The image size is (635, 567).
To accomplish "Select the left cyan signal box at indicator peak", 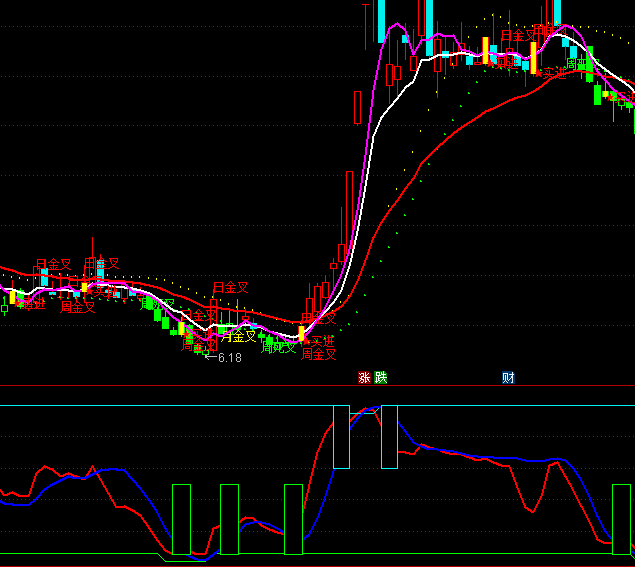I will 341,436.
